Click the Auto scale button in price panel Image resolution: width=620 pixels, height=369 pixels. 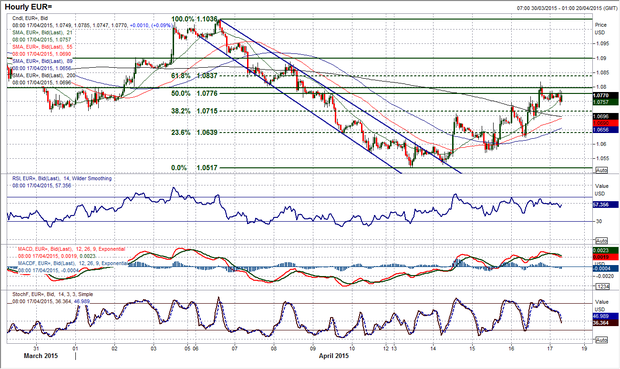click(x=601, y=170)
